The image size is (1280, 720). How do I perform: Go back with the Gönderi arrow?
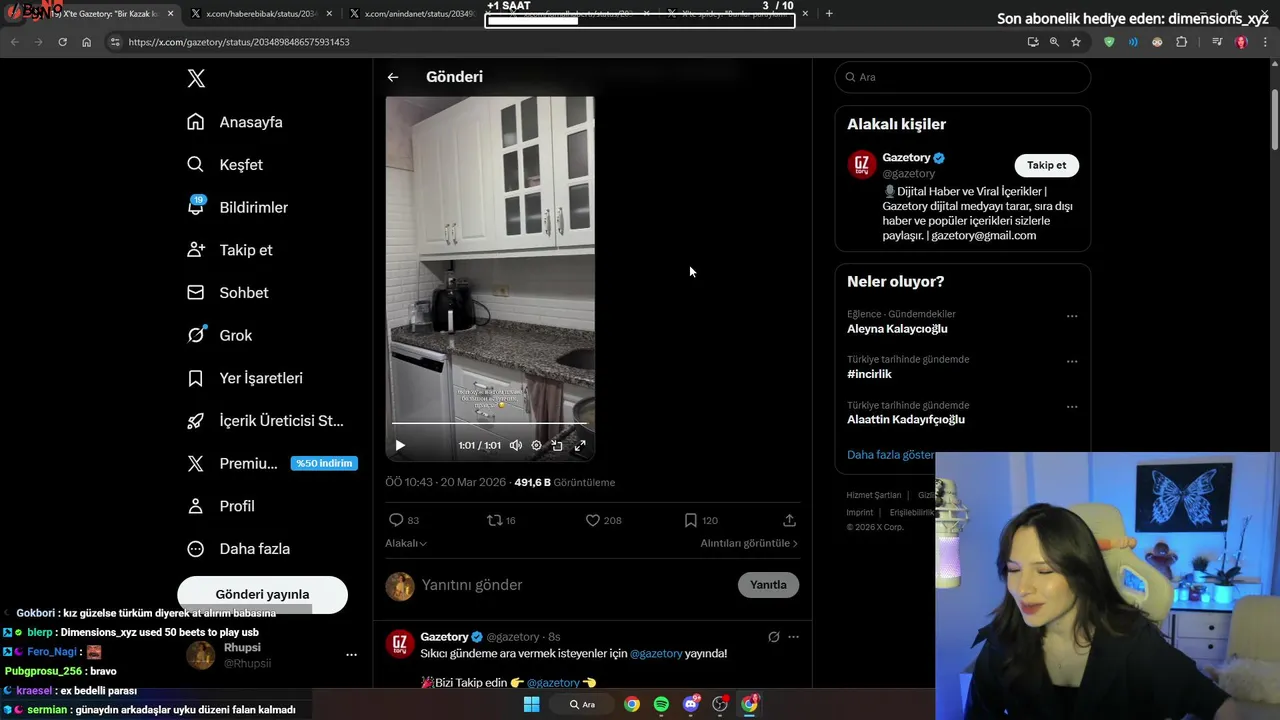click(393, 77)
